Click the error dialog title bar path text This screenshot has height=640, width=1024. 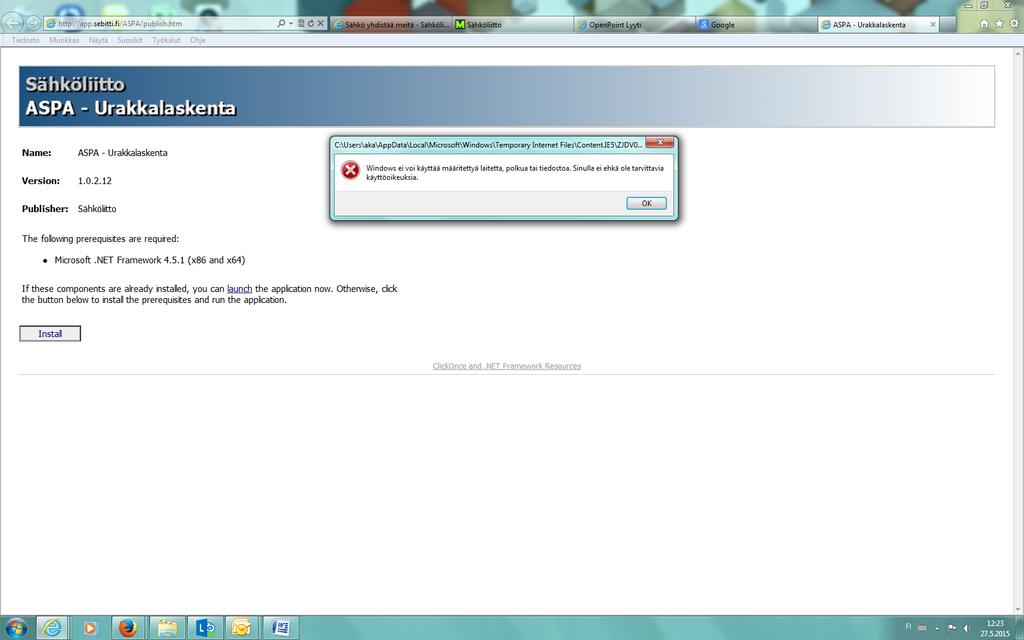[x=488, y=144]
